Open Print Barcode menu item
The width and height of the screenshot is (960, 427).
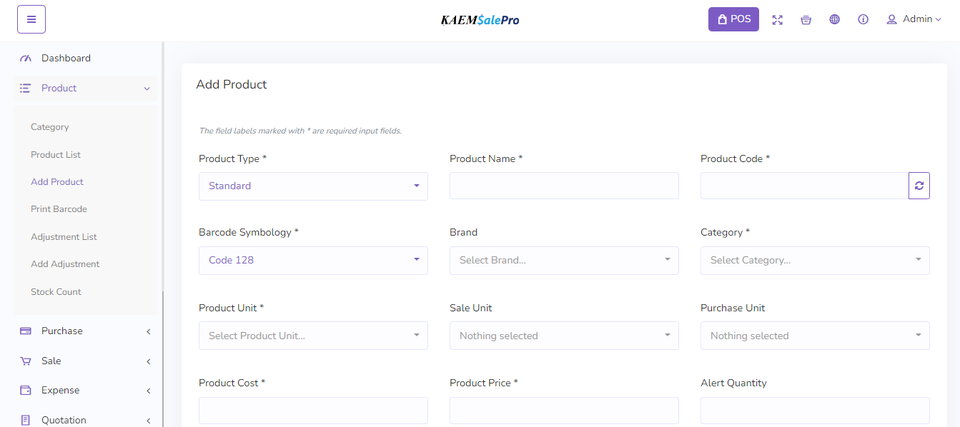[x=58, y=209]
